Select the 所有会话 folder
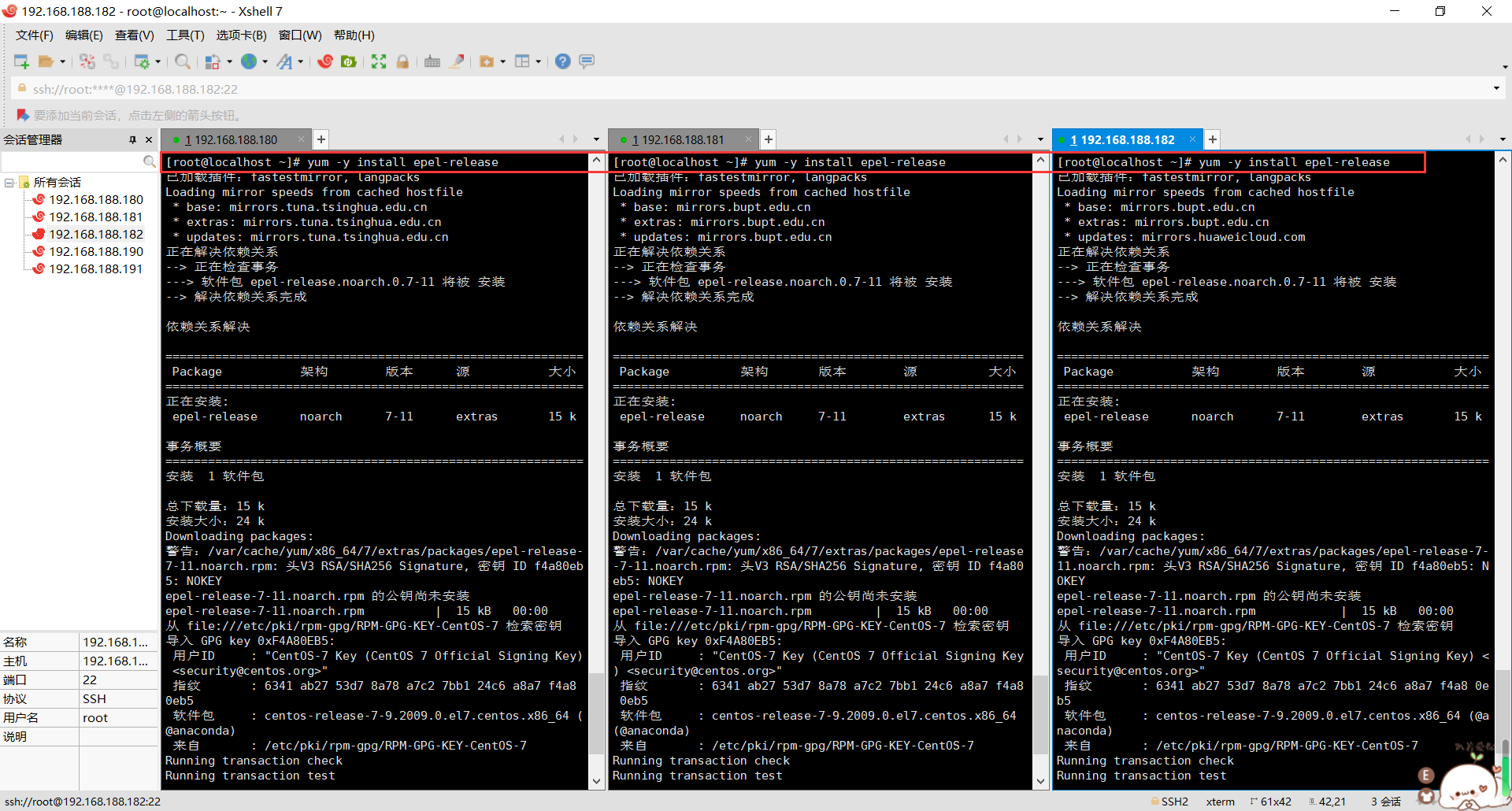The width and height of the screenshot is (1512, 811). pyautogui.click(x=57, y=183)
